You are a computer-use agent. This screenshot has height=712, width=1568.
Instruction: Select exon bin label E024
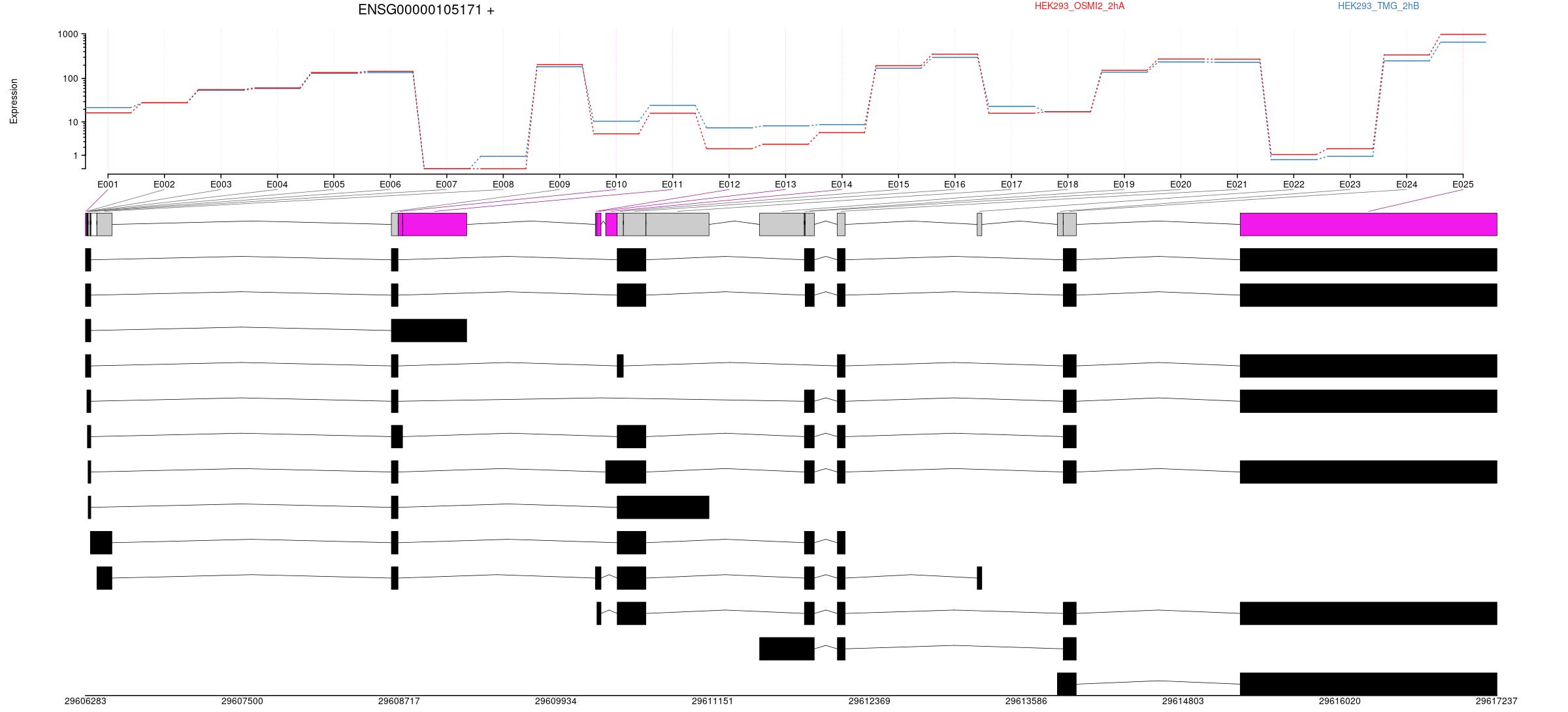pyautogui.click(x=1407, y=184)
